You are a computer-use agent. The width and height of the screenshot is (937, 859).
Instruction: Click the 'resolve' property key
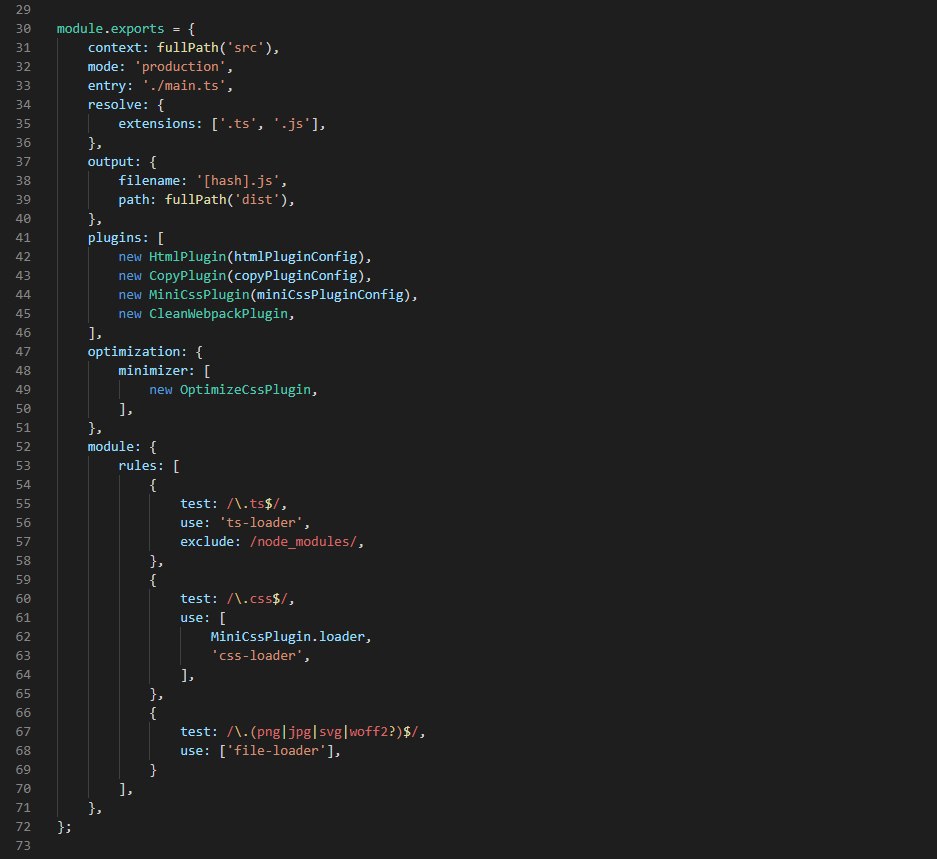tap(115, 105)
